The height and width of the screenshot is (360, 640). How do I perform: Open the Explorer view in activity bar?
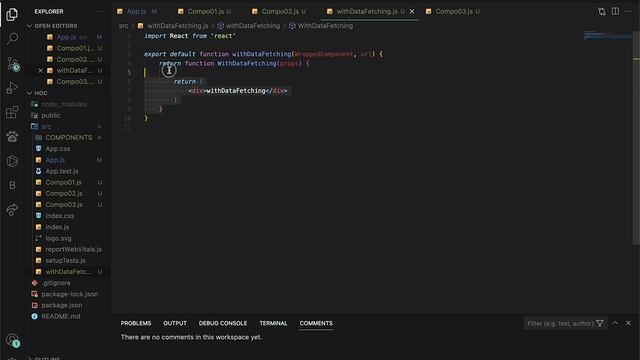click(x=12, y=14)
